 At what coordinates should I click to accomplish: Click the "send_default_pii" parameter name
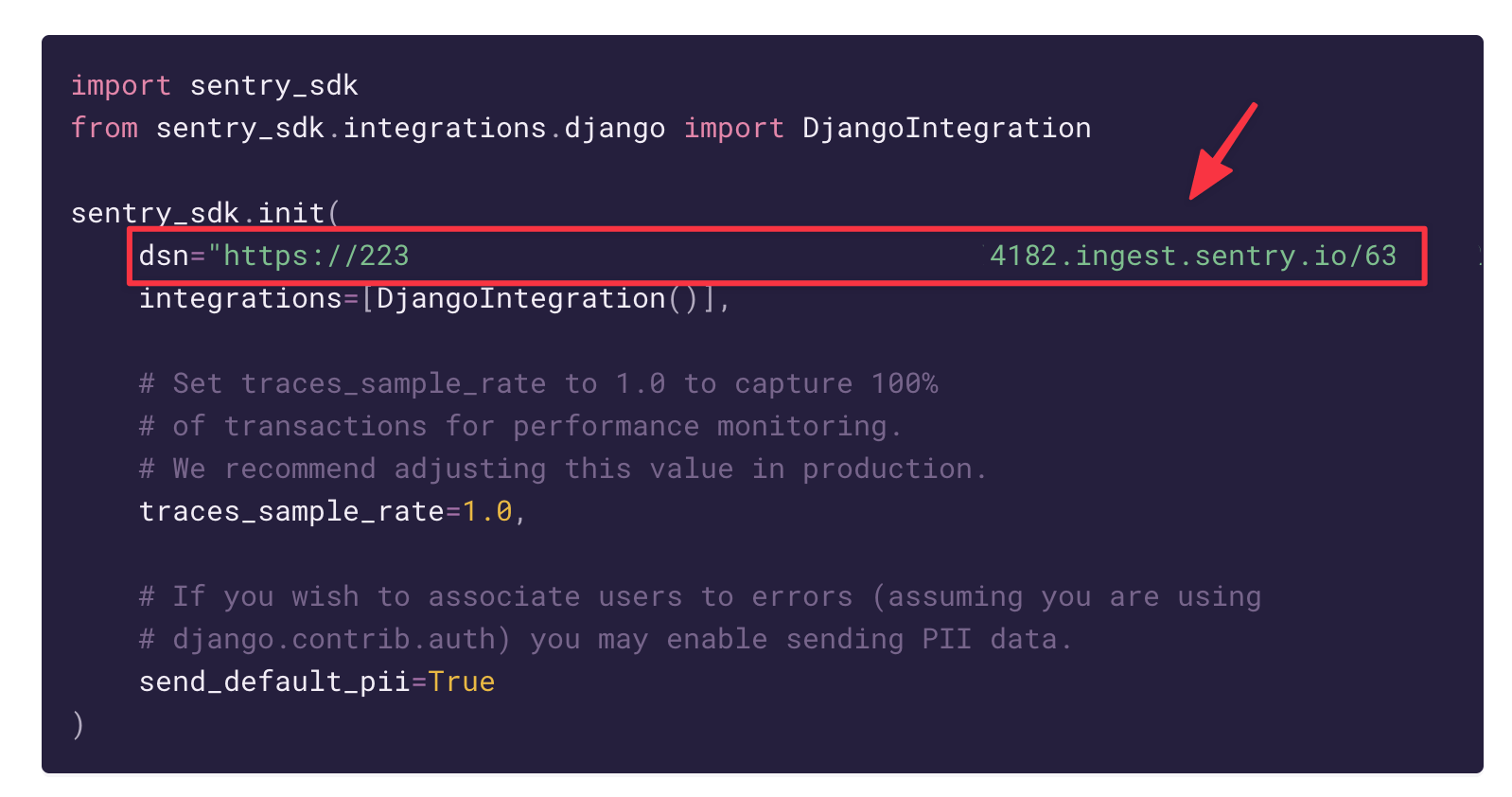[x=274, y=682]
